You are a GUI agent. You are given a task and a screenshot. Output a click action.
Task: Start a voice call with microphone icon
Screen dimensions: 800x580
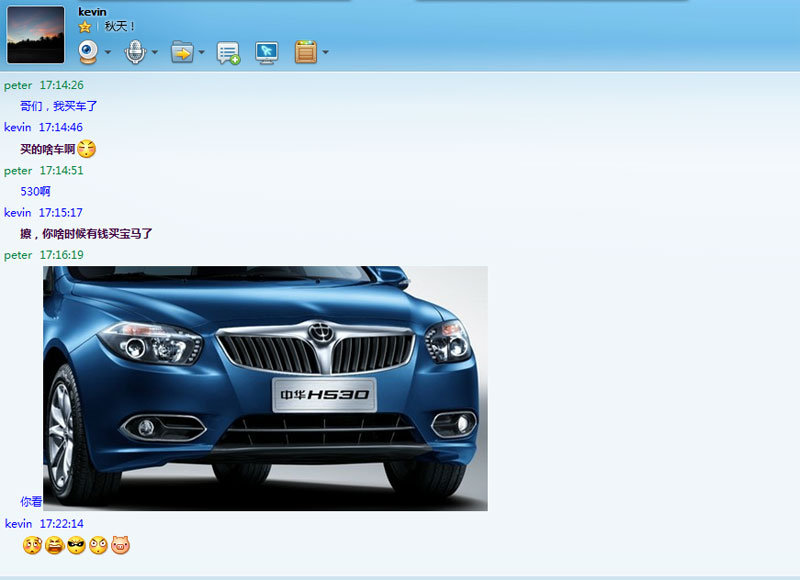tap(135, 52)
